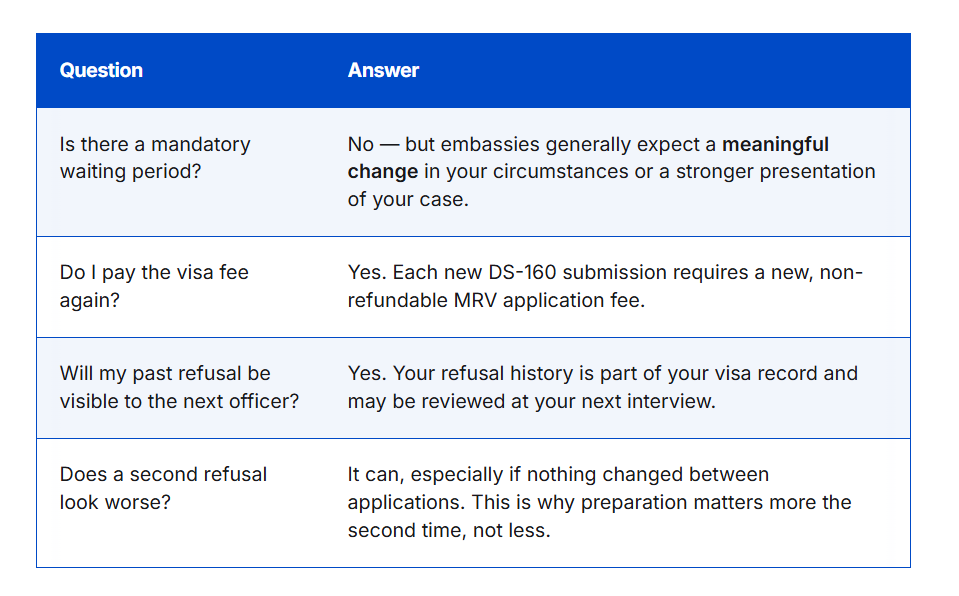Select the 'Will my past refusal be visible' question

click(x=179, y=387)
